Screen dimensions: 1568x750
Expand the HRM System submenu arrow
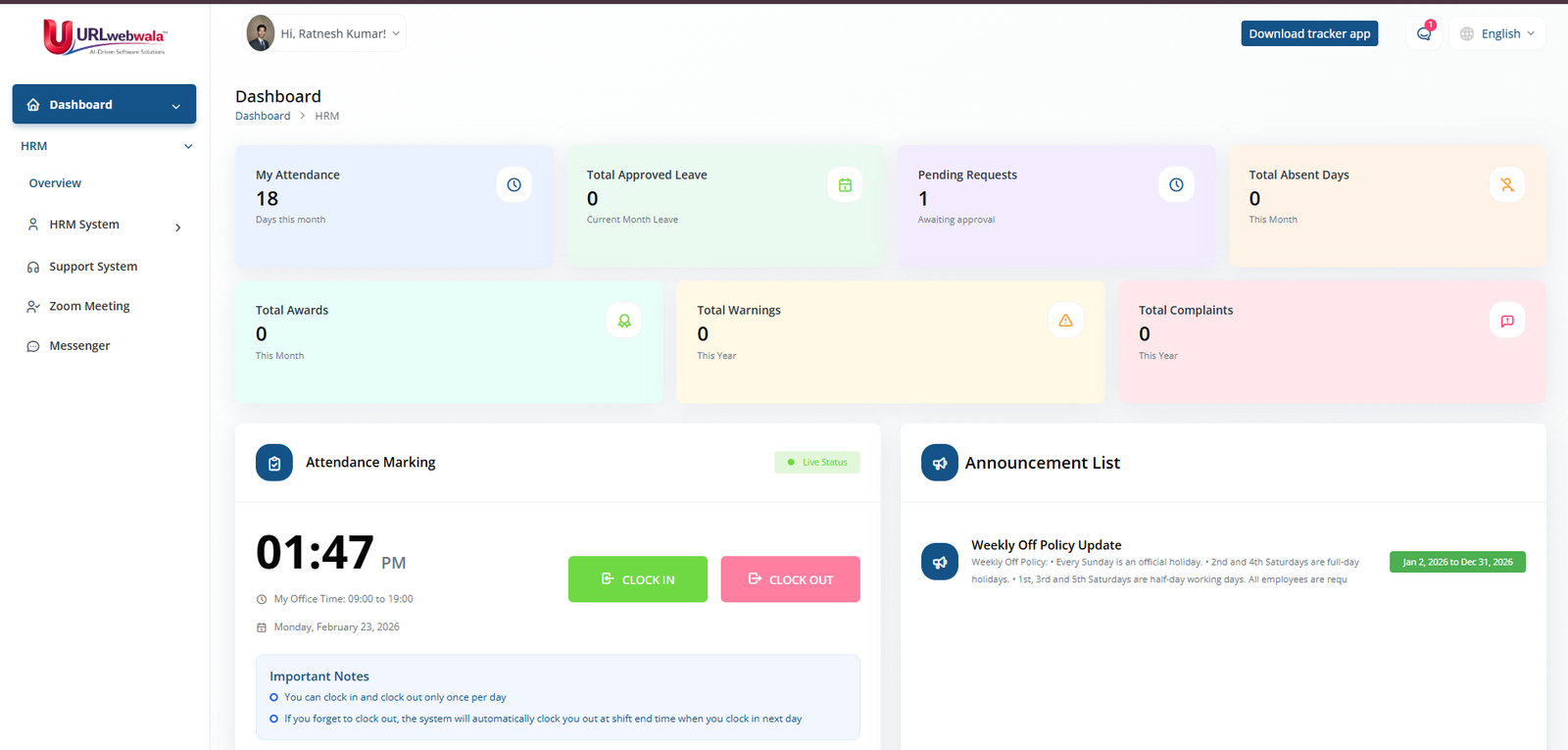click(177, 227)
